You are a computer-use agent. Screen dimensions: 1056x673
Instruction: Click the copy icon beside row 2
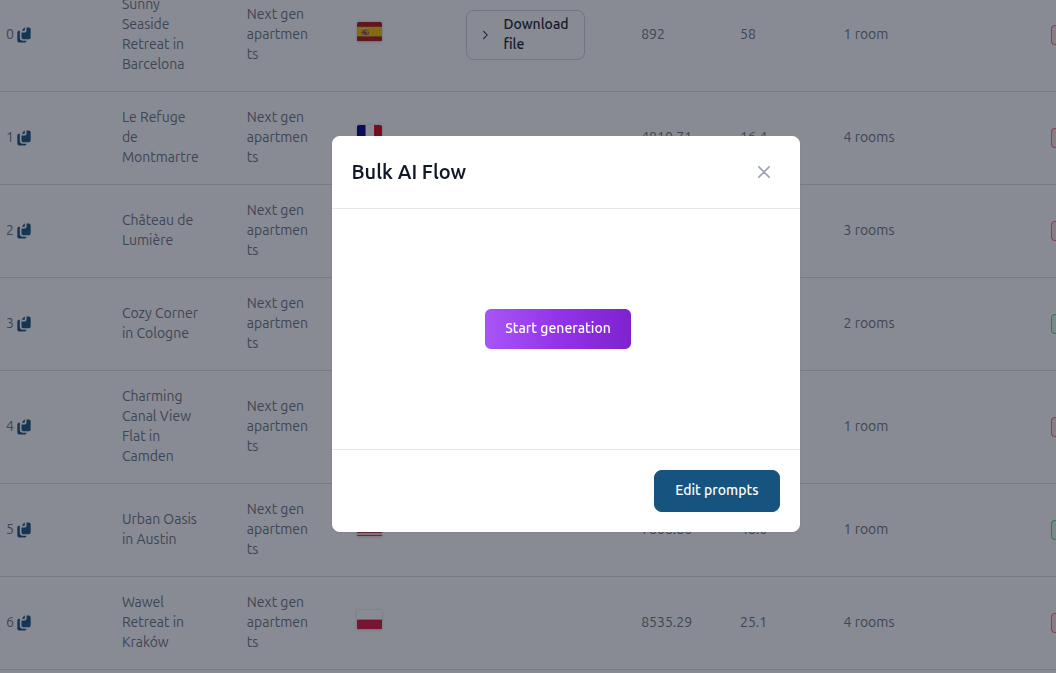(24, 231)
